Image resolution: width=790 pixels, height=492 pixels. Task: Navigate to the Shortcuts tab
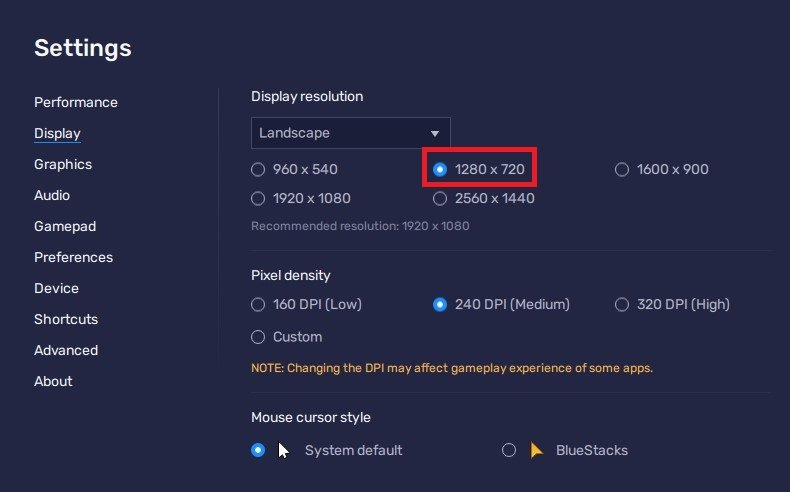coord(66,319)
